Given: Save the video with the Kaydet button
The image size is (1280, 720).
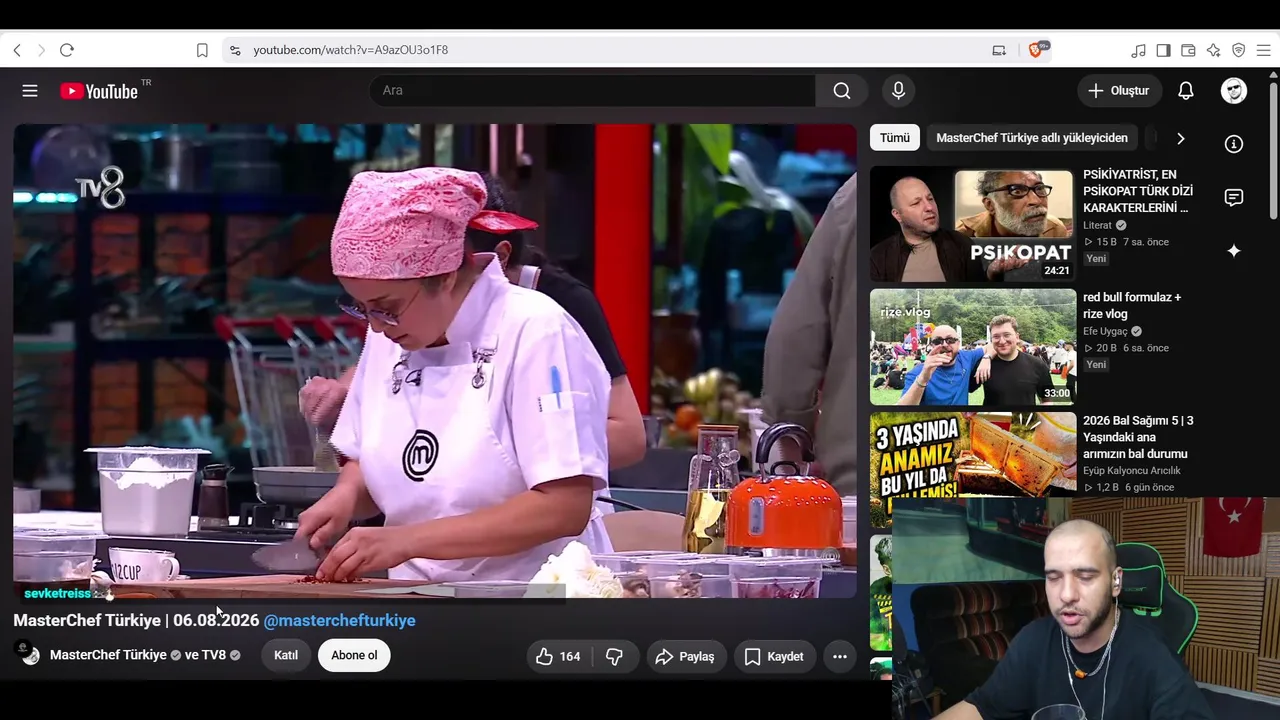Looking at the screenshot, I should click(x=774, y=657).
